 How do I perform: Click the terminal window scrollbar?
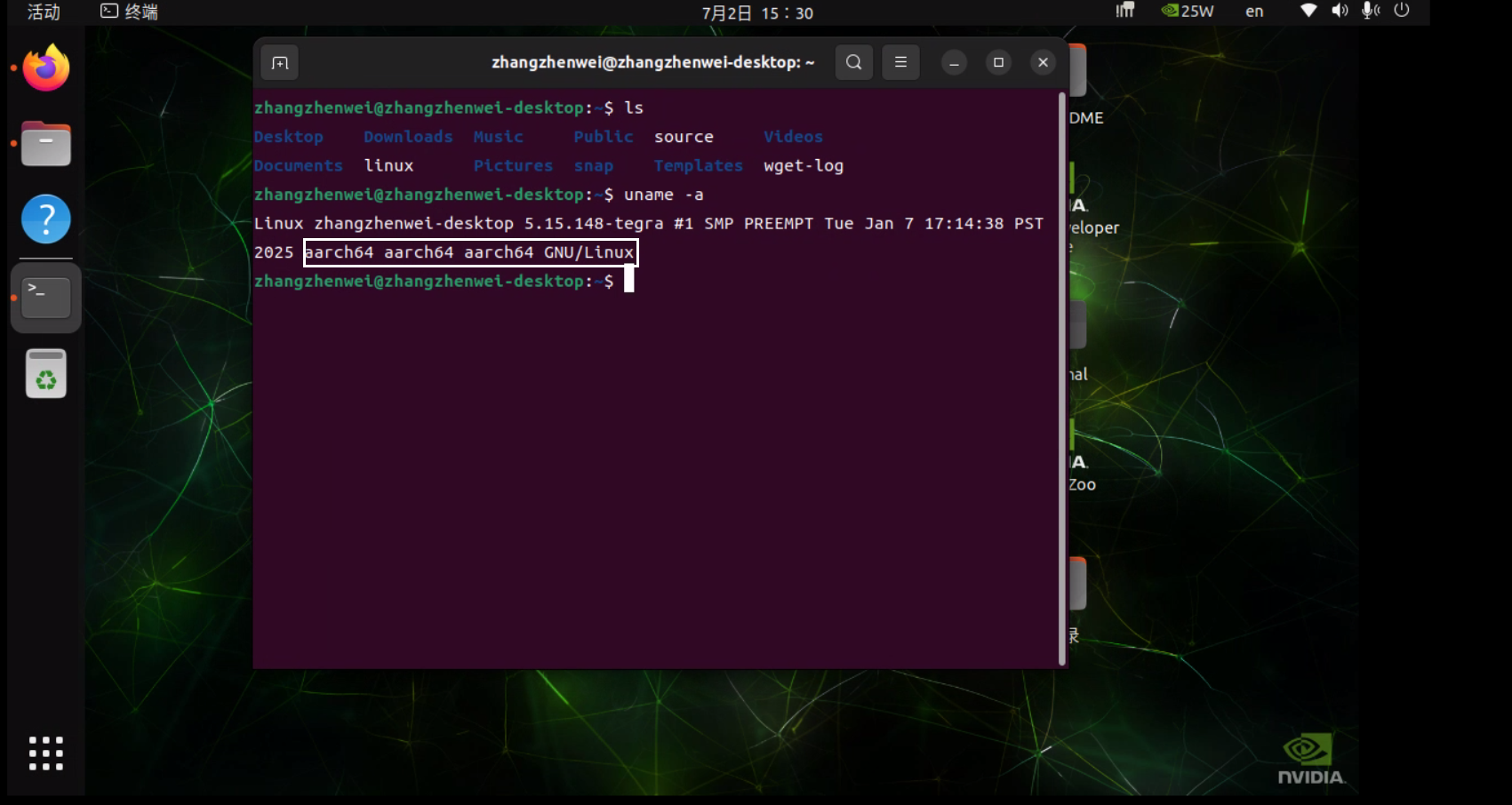pyautogui.click(x=1060, y=355)
